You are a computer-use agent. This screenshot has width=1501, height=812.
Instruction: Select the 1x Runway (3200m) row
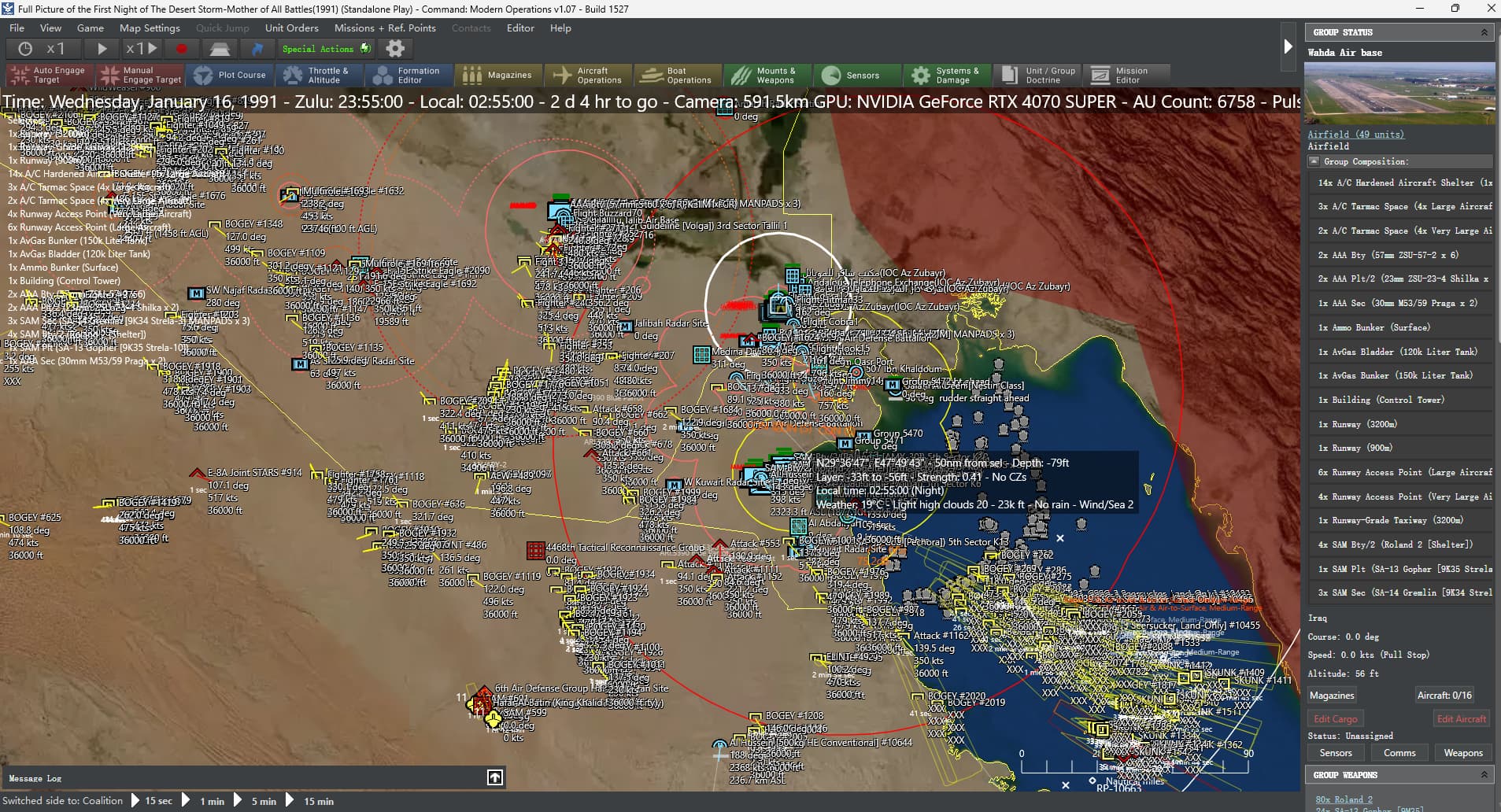click(x=1401, y=424)
